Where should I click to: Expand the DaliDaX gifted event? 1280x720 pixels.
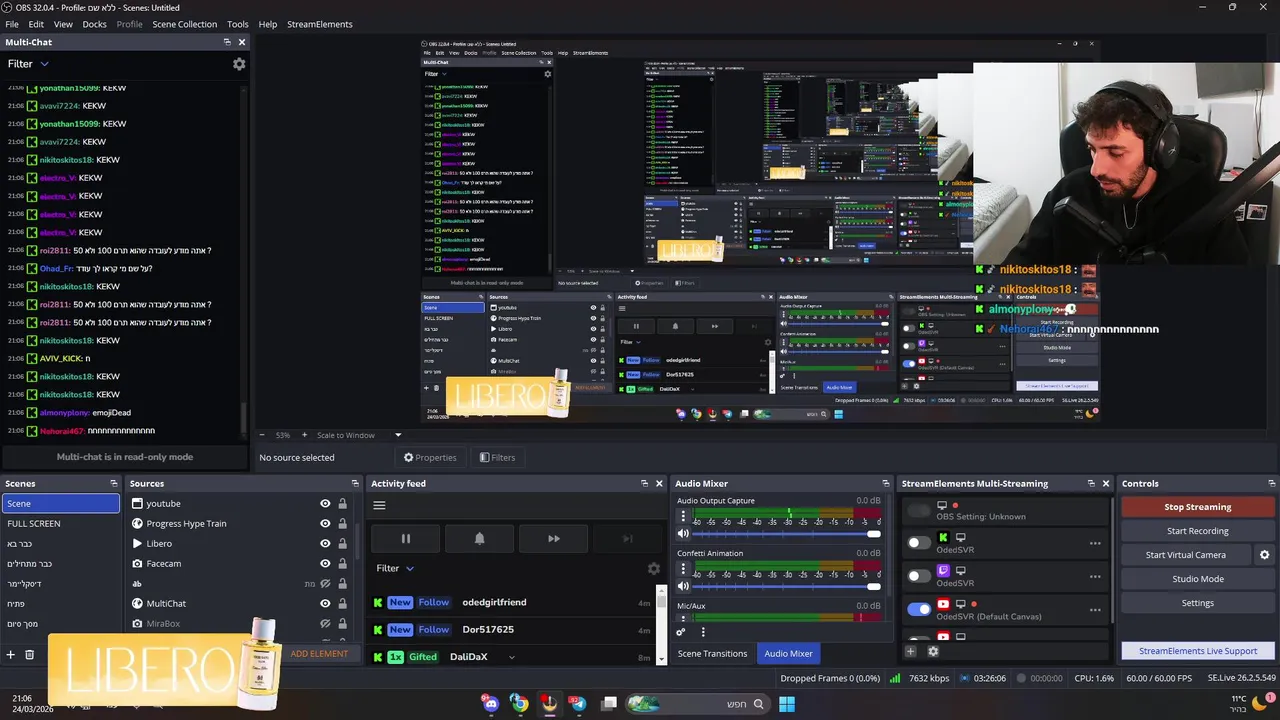511,657
